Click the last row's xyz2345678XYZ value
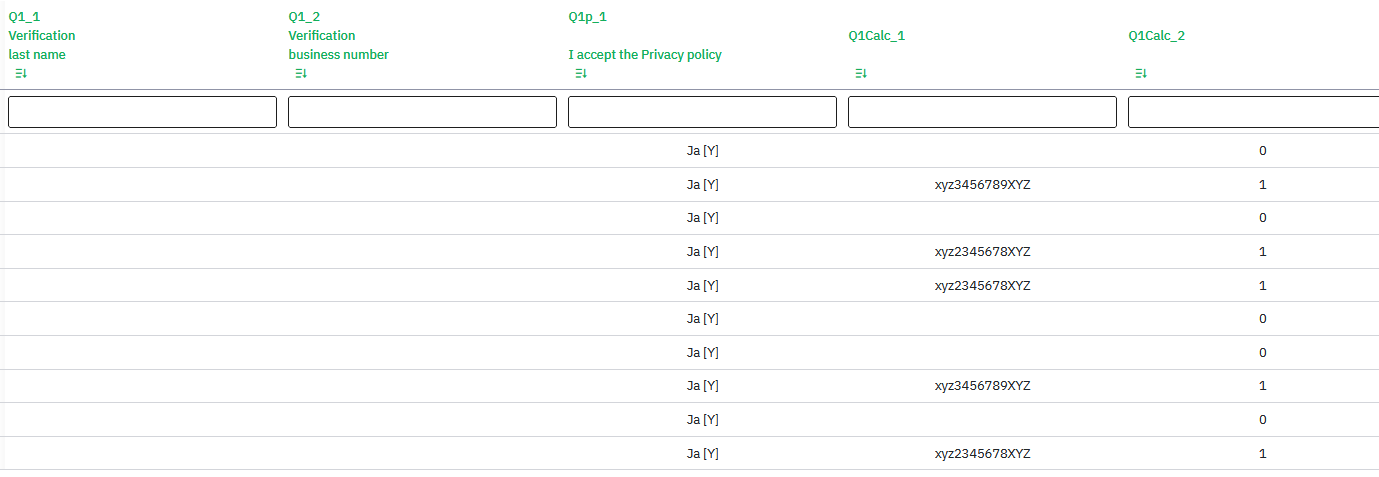 coord(982,454)
